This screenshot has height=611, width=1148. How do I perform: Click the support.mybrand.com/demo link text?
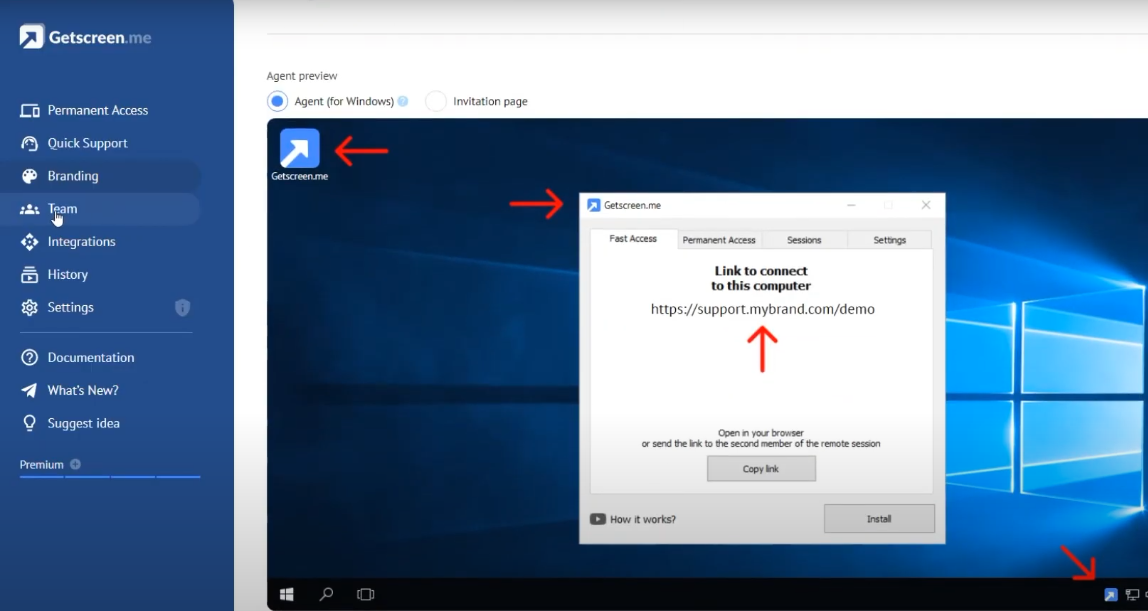763,309
